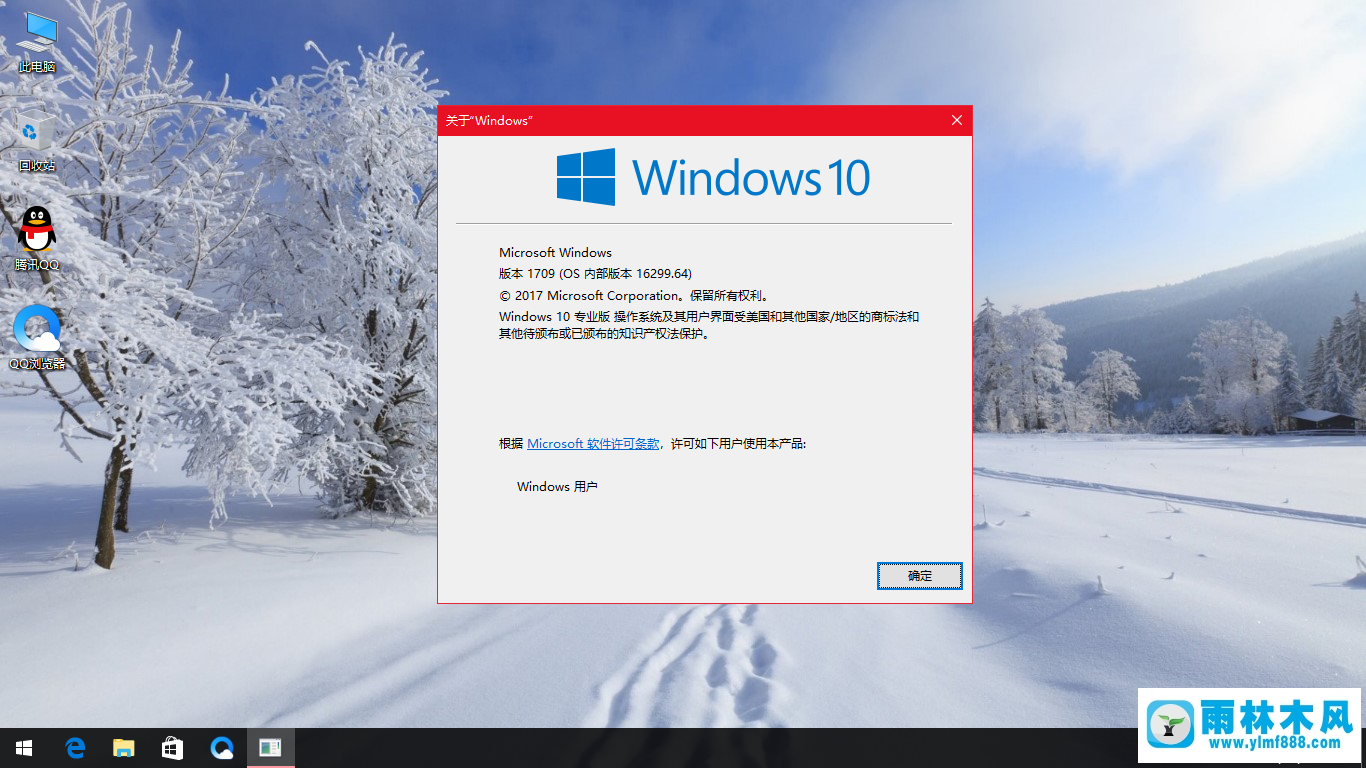This screenshot has width=1366, height=768.
Task: Open Microsoft Store from the taskbar
Action: (x=172, y=748)
